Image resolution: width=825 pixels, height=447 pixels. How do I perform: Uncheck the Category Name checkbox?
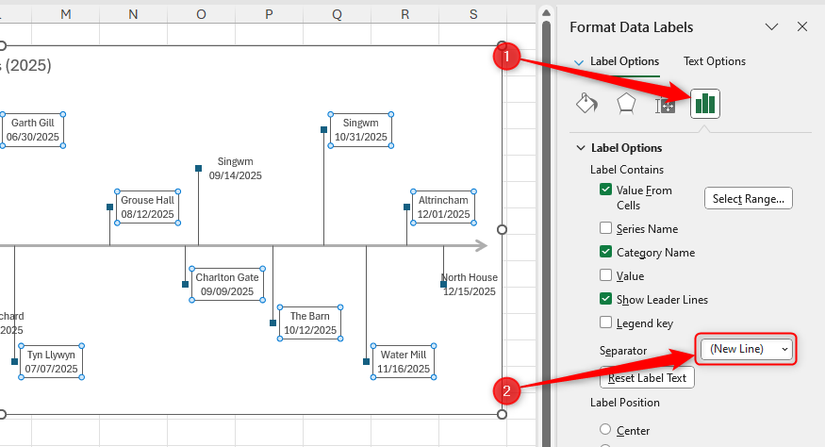606,252
